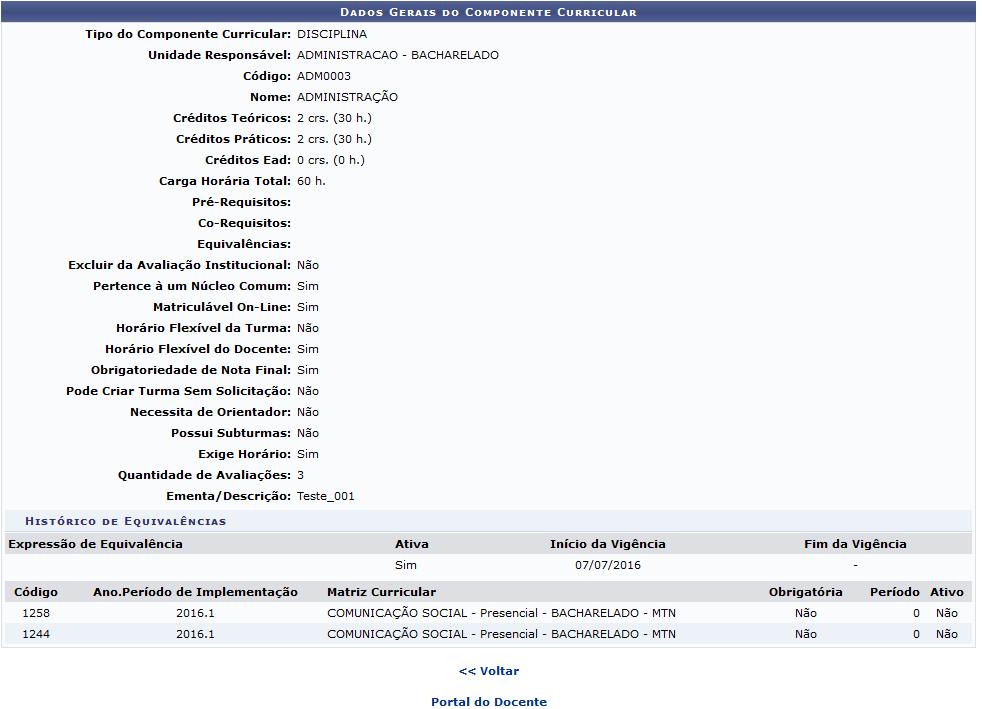This screenshot has width=982, height=709.
Task: Open the Portal do Docente link
Action: click(489, 702)
